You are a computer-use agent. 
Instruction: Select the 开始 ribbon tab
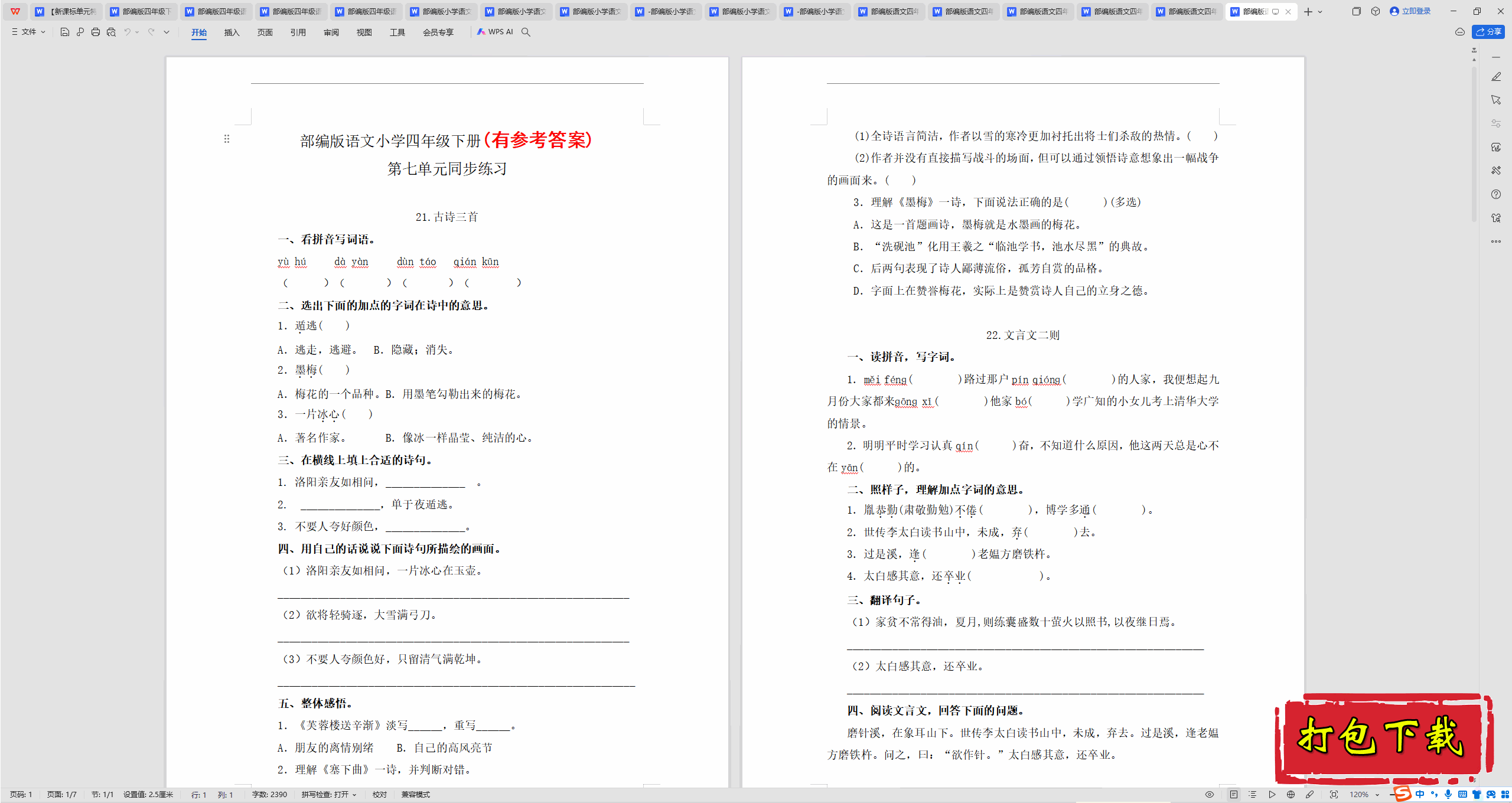(x=199, y=32)
